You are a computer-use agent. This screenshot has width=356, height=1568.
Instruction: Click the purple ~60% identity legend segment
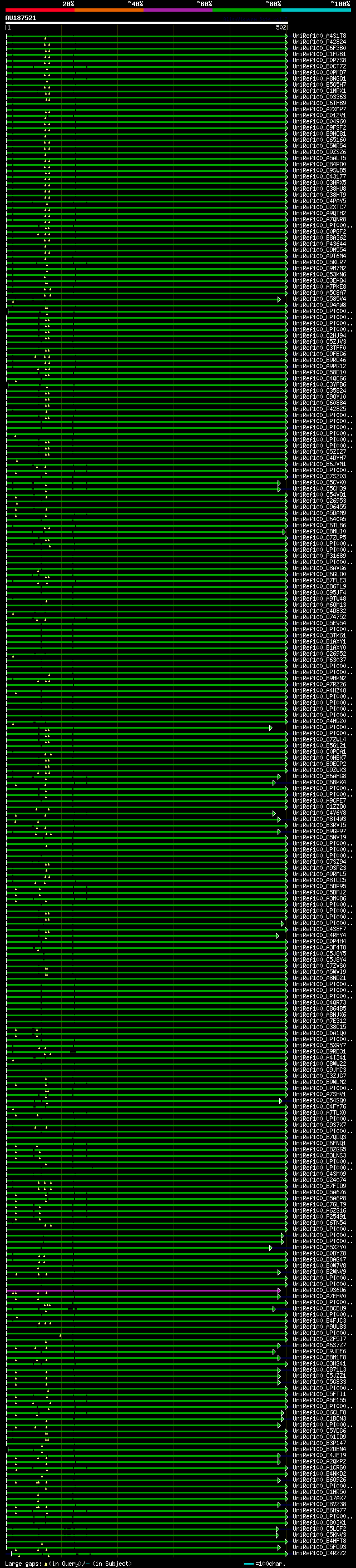click(179, 11)
